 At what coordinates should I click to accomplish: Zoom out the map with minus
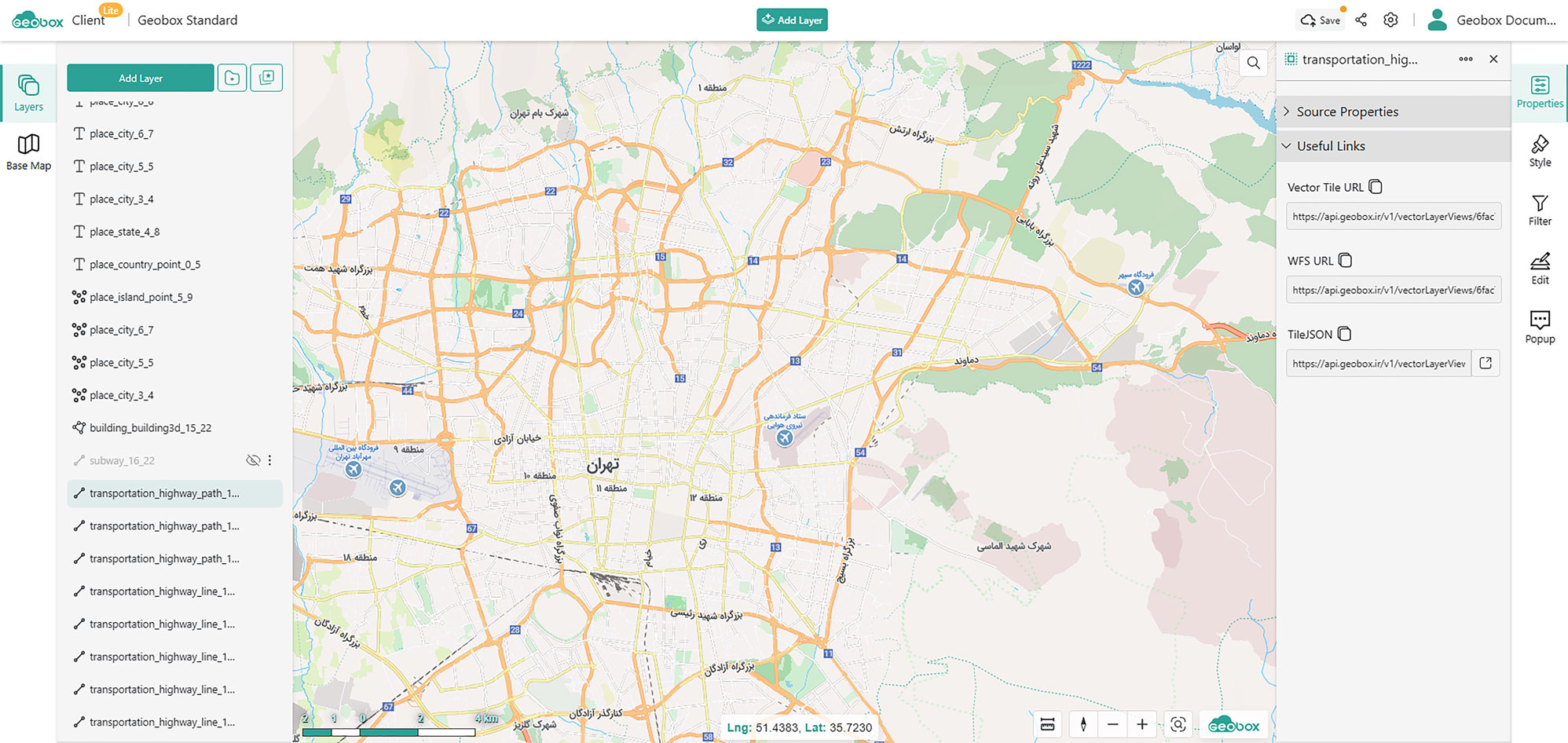(x=1112, y=724)
